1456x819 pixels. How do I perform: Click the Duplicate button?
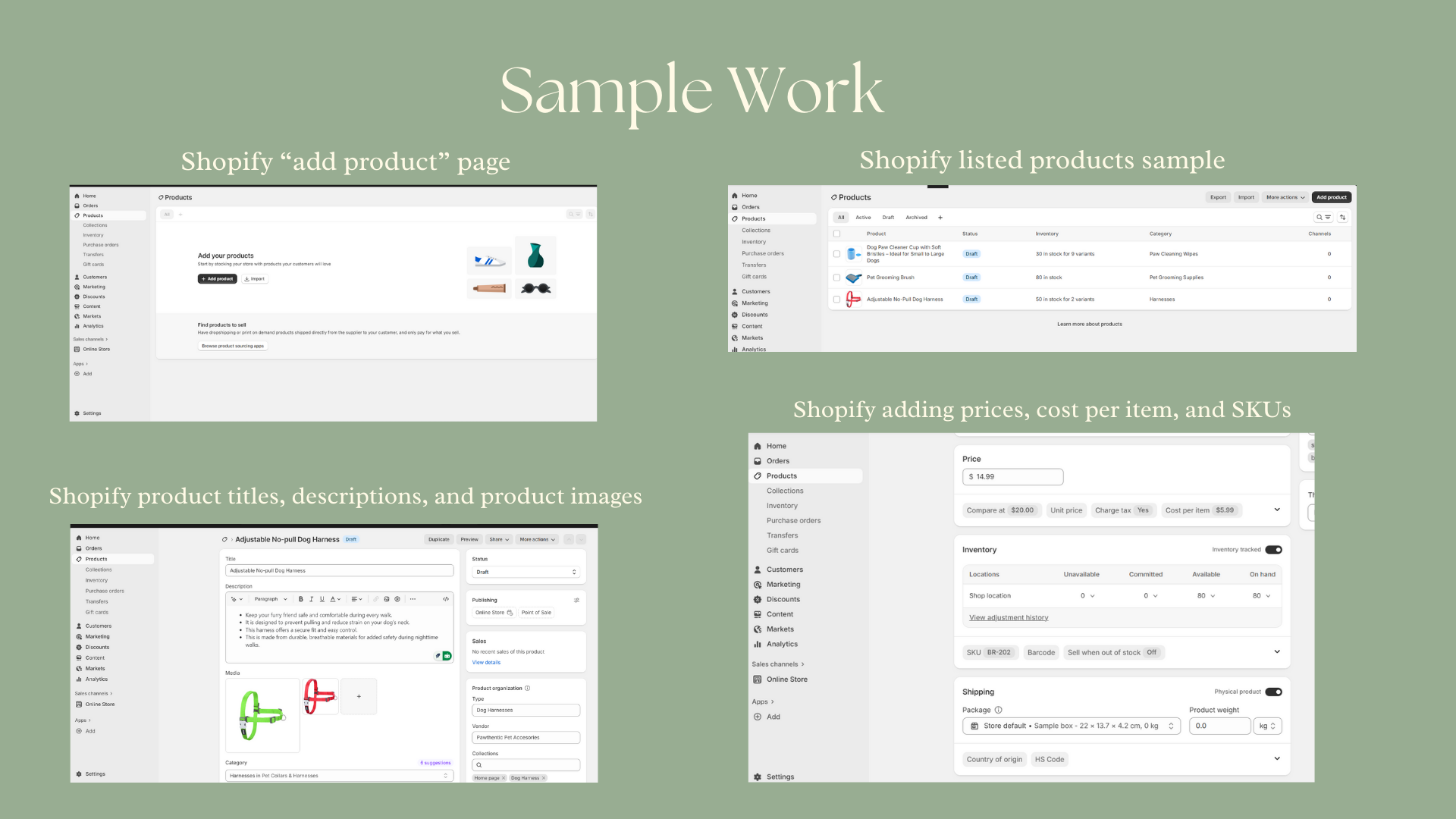click(x=438, y=540)
